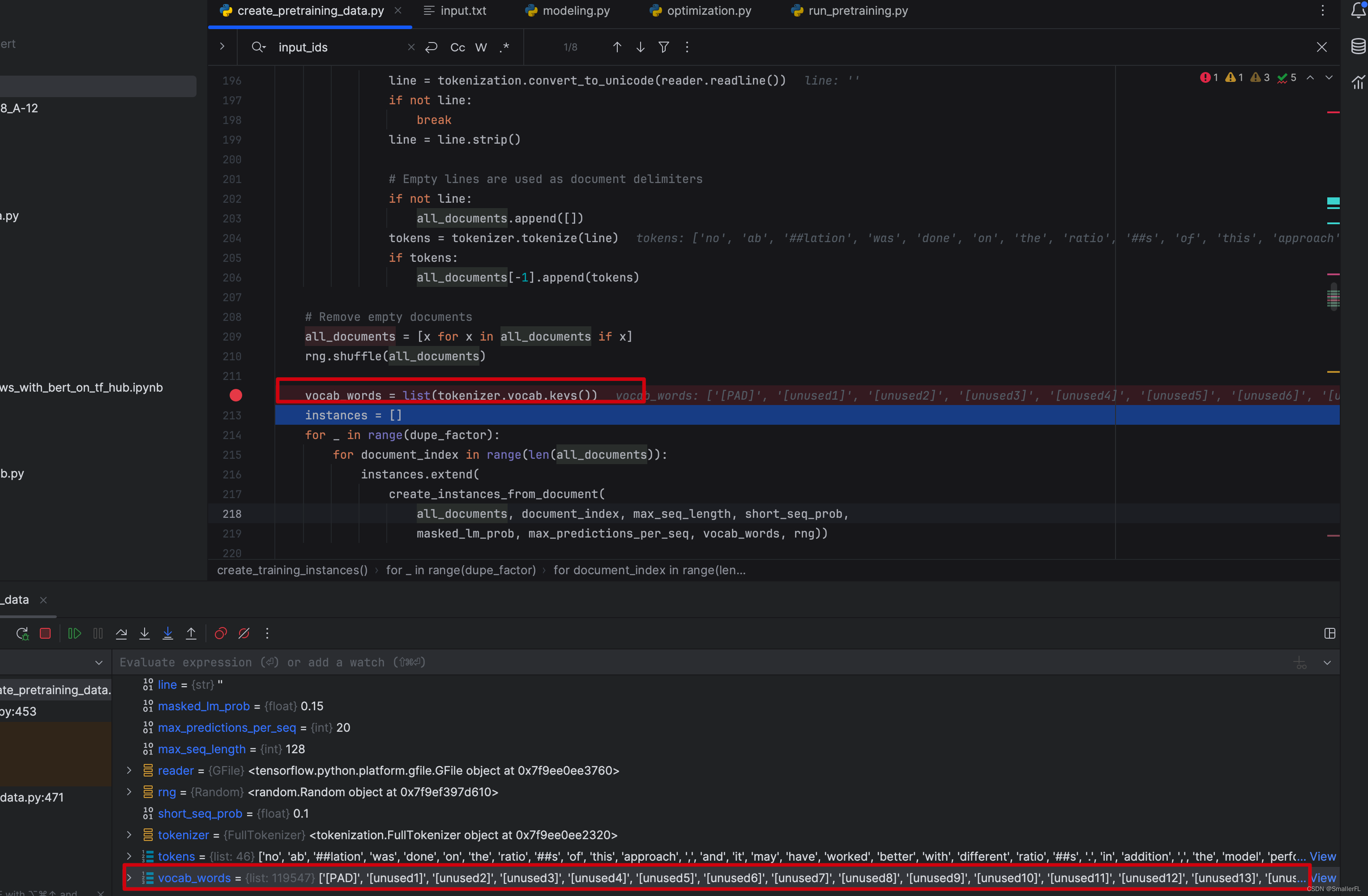Screen dimensions: 1368x896
Task: Toggle Mute Breakpoints
Action: [x=244, y=633]
